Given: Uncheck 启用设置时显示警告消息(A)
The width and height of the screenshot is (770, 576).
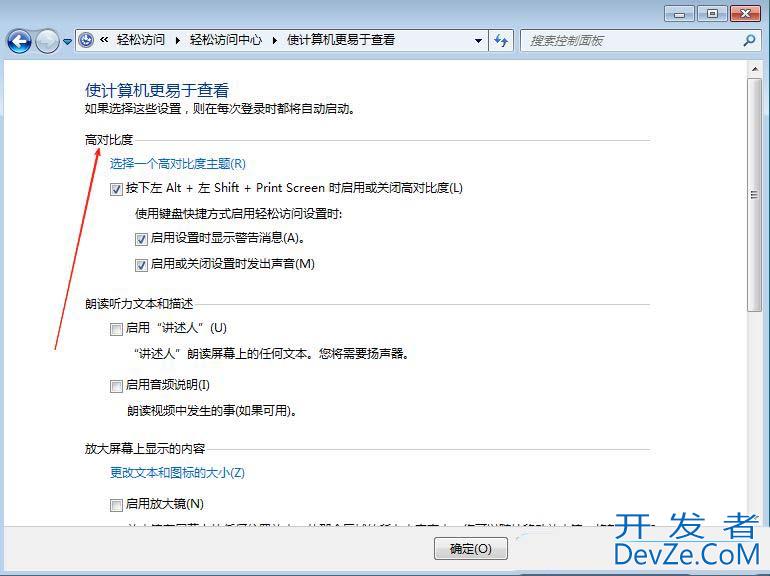Looking at the screenshot, I should 141,239.
